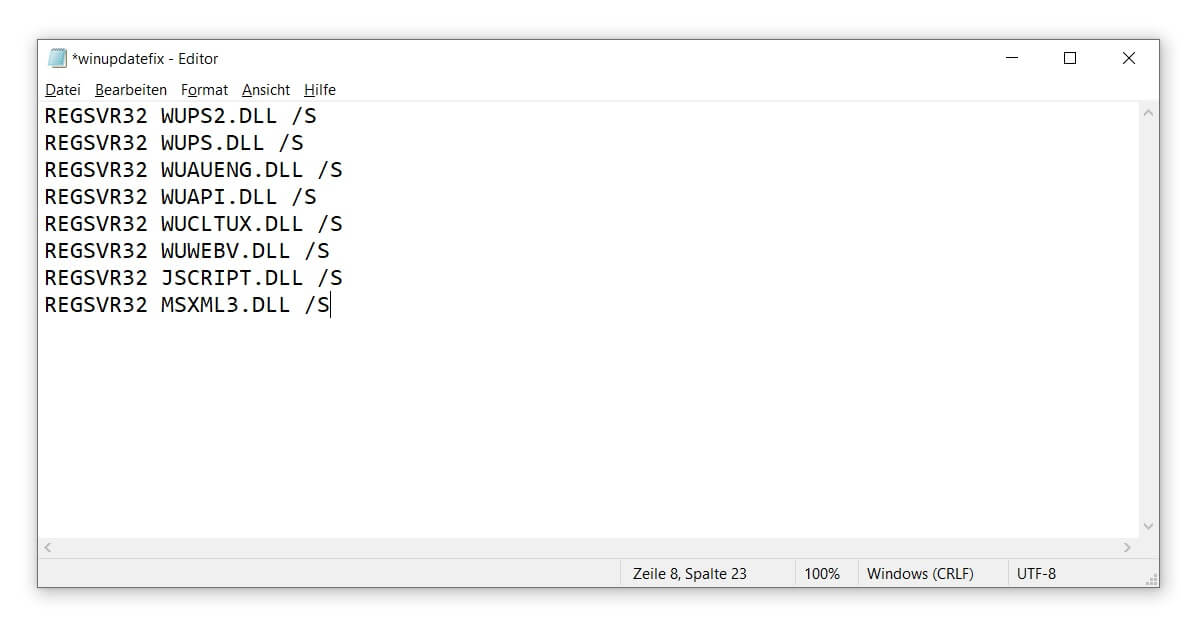
Task: Click the vertical scrollbar up arrow
Action: (x=1148, y=114)
